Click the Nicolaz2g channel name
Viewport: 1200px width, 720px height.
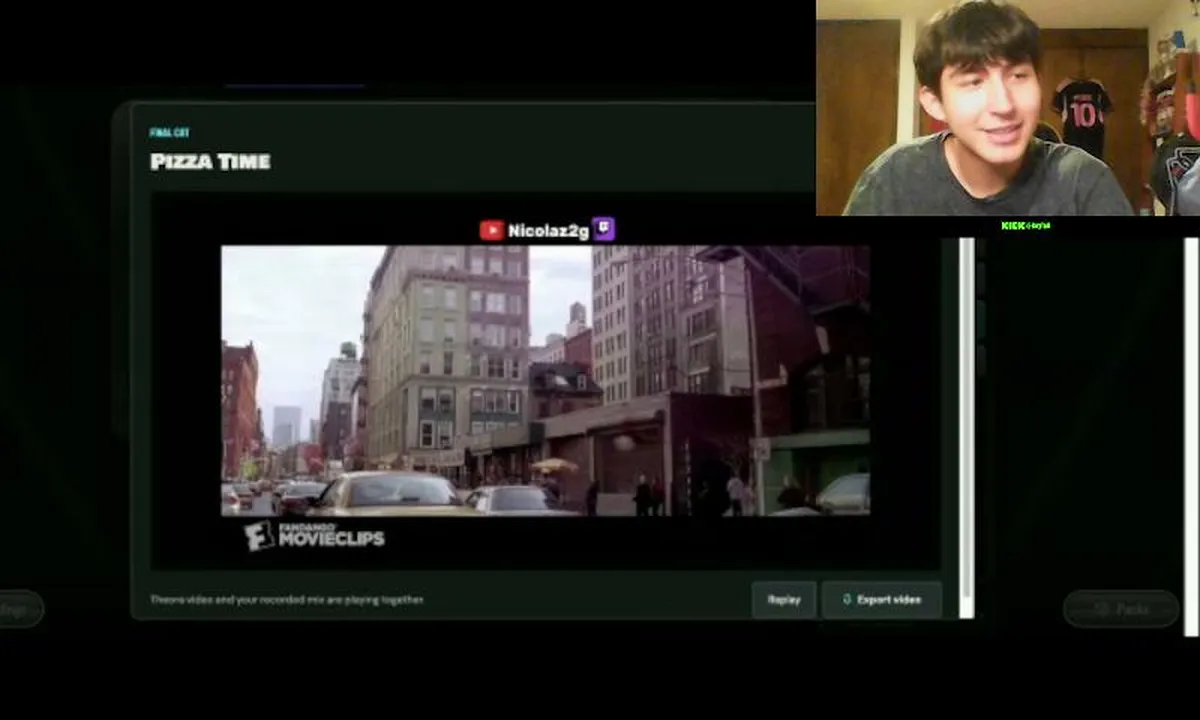point(548,231)
